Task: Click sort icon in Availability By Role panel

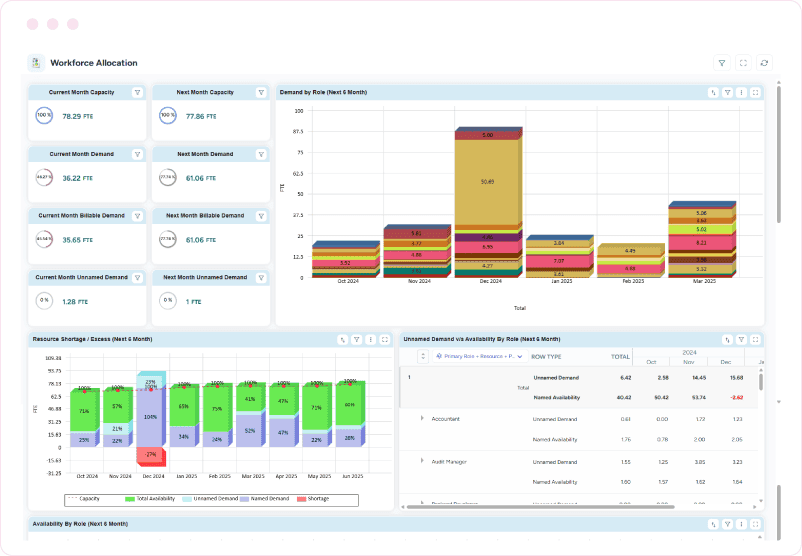Action: 714,524
